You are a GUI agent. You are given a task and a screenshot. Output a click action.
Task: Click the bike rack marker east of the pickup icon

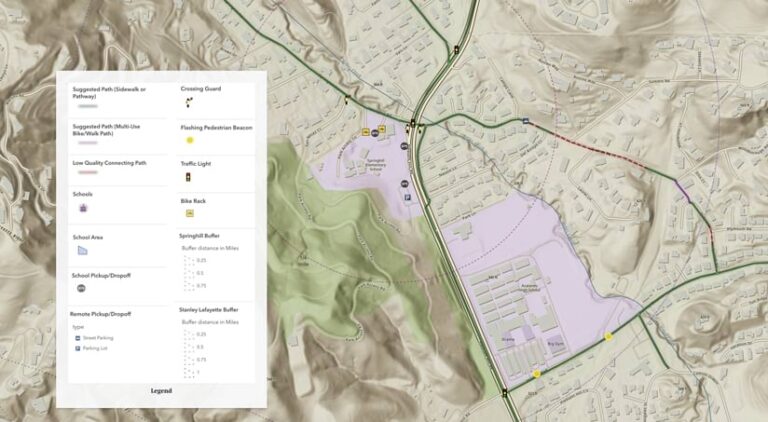coord(382,129)
